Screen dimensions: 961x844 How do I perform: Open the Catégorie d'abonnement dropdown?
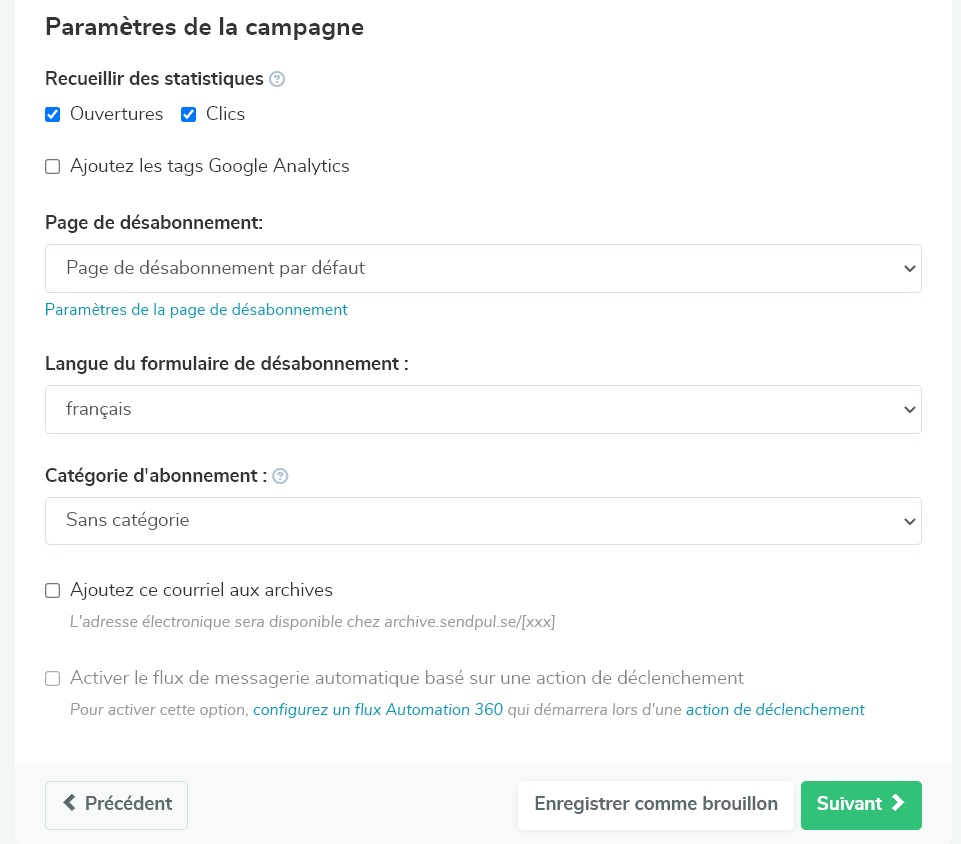(483, 520)
